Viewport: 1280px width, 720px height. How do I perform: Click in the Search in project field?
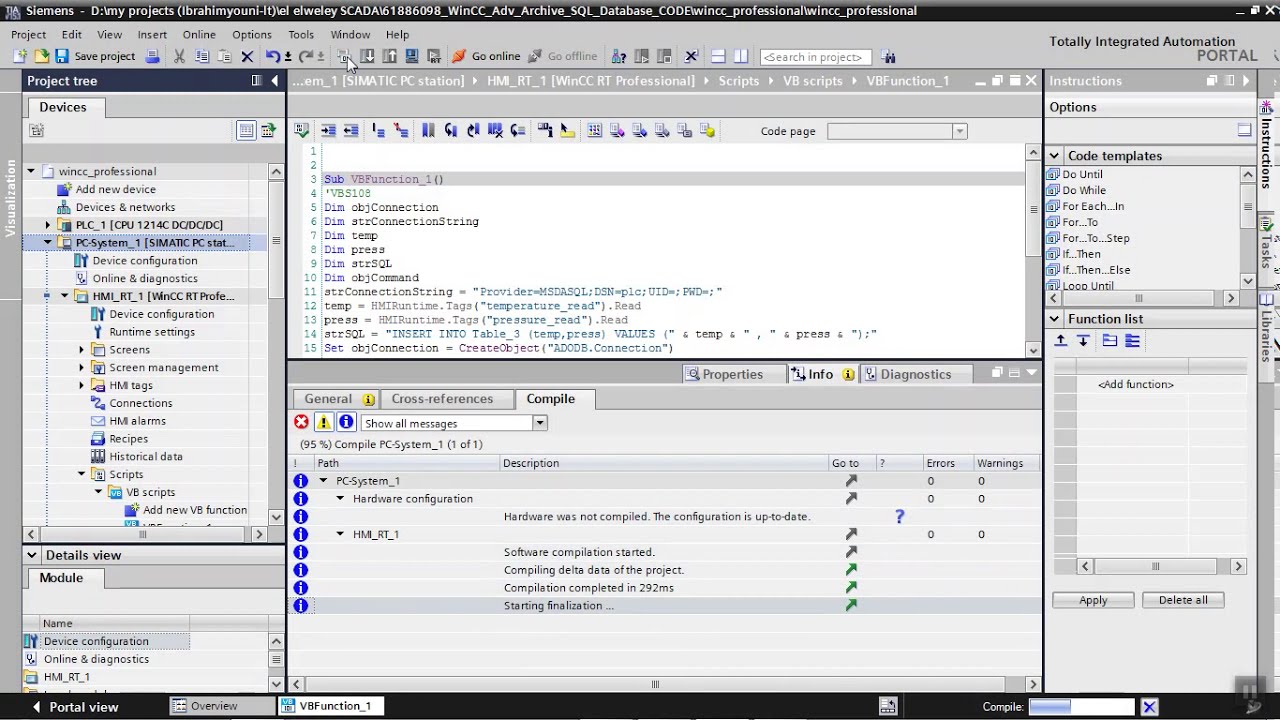coord(815,57)
